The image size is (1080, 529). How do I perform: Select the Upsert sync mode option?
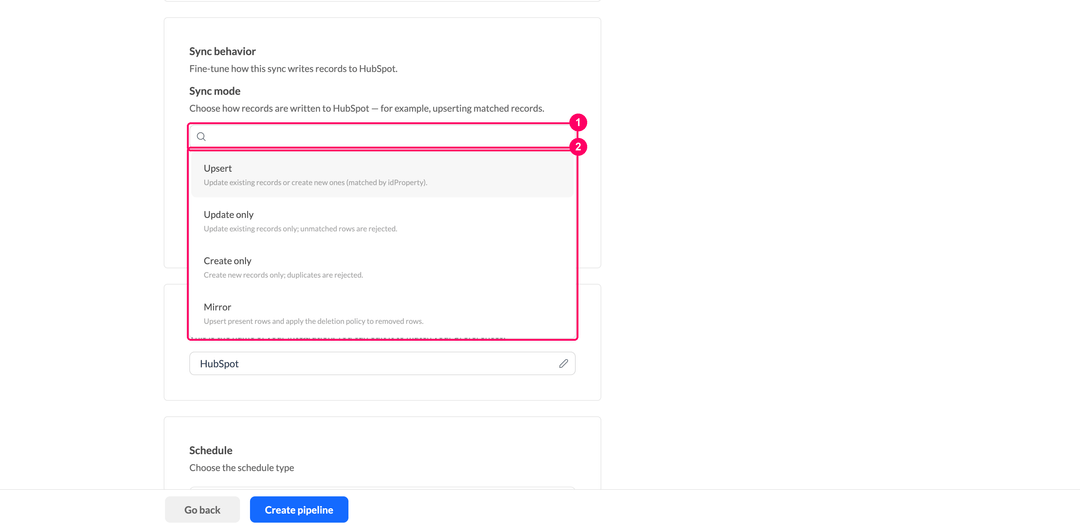pyautogui.click(x=382, y=175)
